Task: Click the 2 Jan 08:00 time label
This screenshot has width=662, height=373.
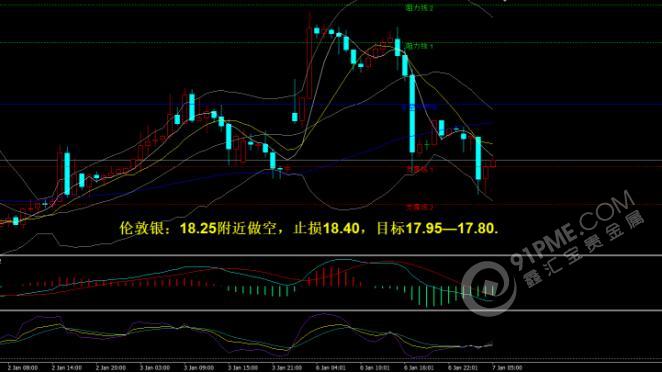Action: click(x=22, y=368)
